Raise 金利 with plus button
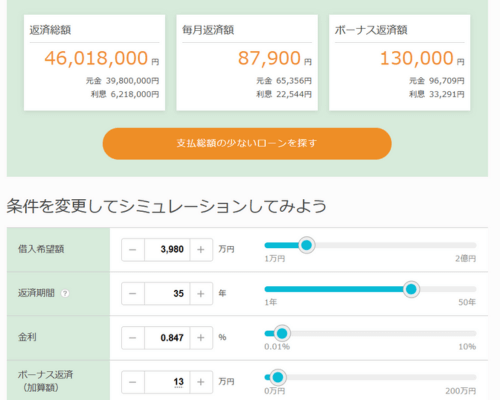 pos(201,338)
